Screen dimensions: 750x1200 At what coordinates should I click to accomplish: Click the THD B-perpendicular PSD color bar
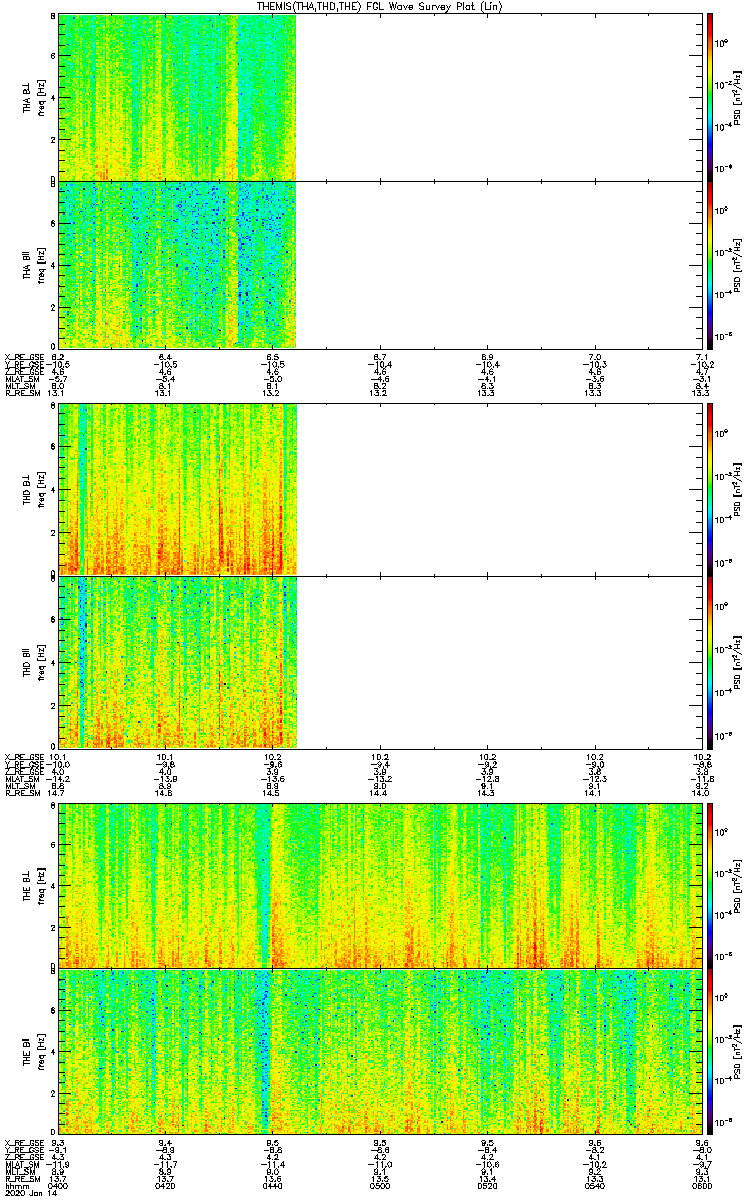coord(710,490)
